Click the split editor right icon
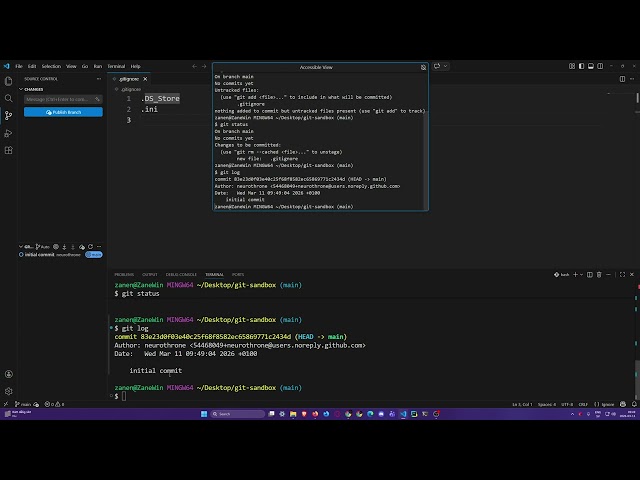Viewport: 640px width, 480px height. point(622,79)
